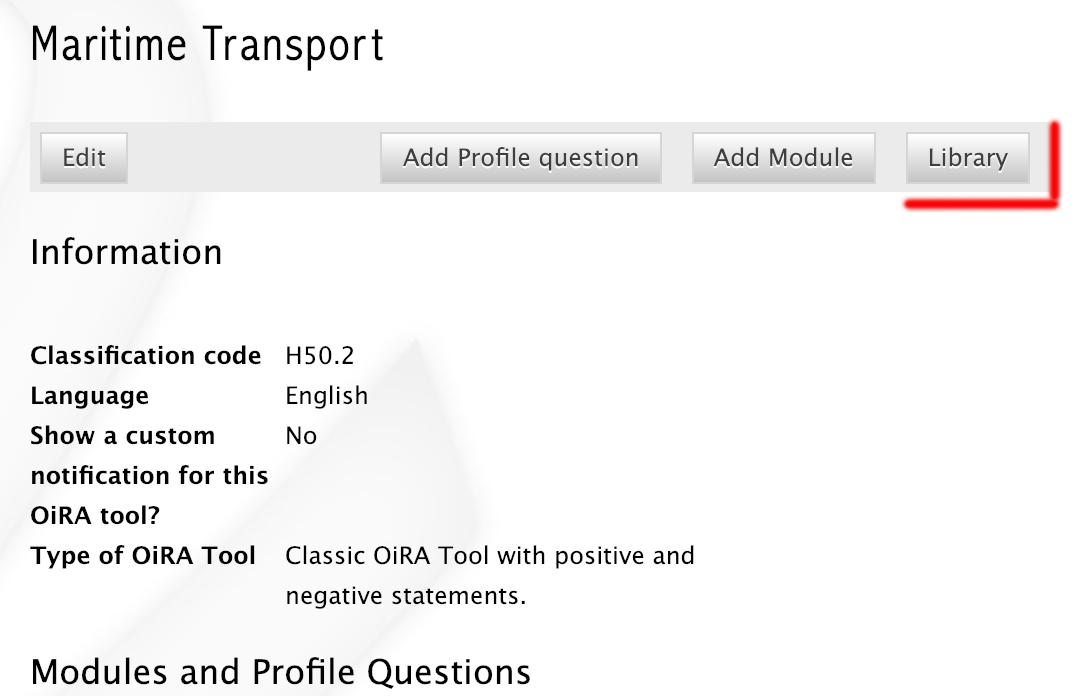Click empty toolbar space right of Edit
The image size is (1076, 696).
pos(250,158)
